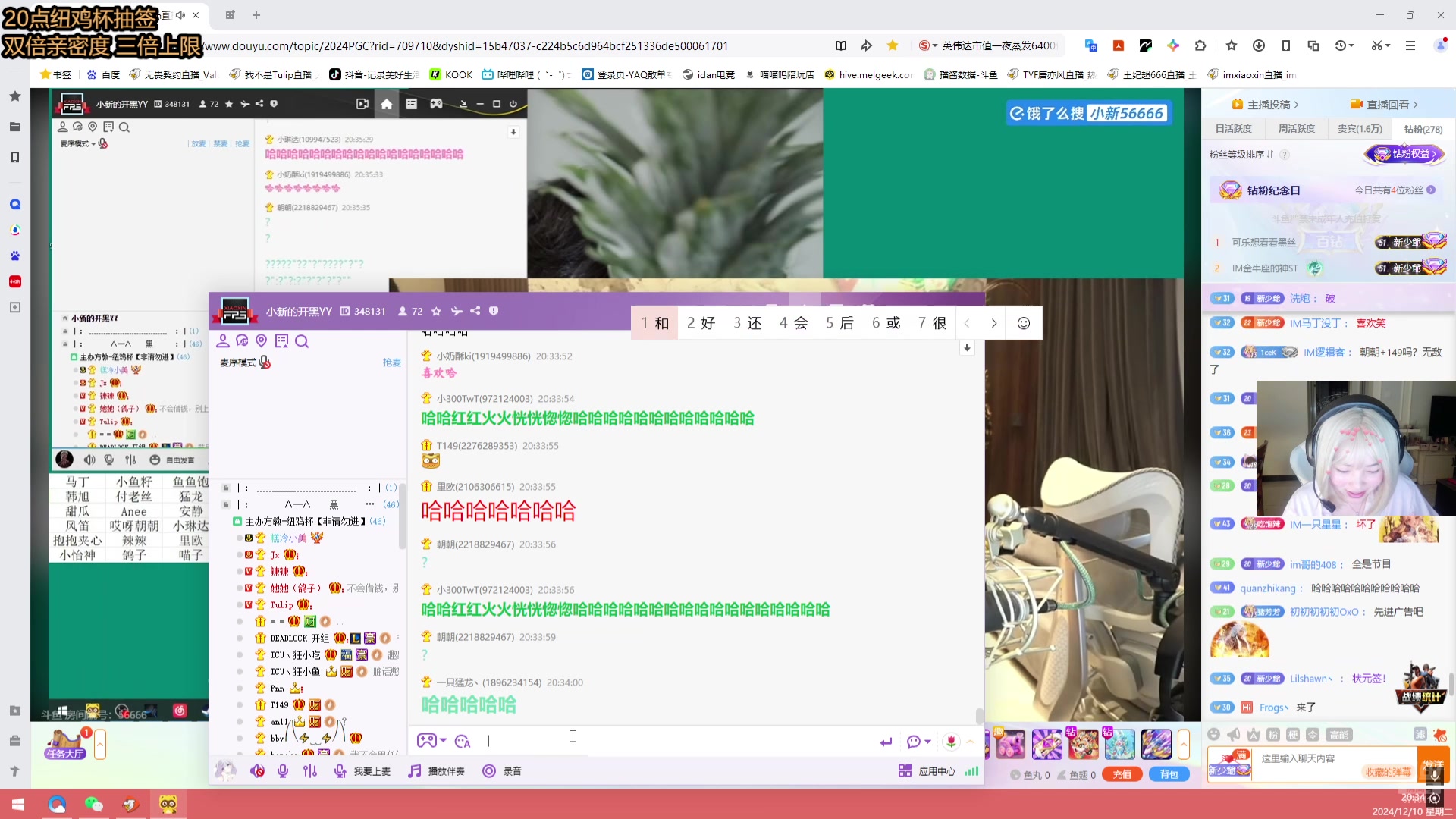Open 哔哩哔哩 bookmark
Screen dimensions: 1456x819
(526, 74)
